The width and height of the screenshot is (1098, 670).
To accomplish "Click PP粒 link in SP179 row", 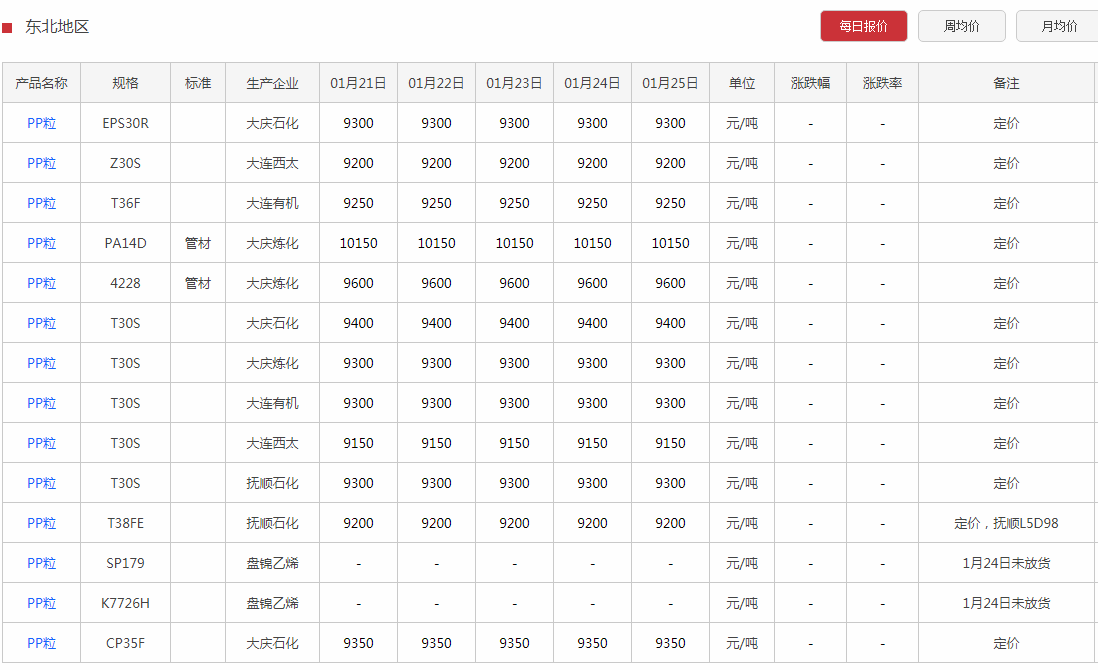I will point(42,563).
